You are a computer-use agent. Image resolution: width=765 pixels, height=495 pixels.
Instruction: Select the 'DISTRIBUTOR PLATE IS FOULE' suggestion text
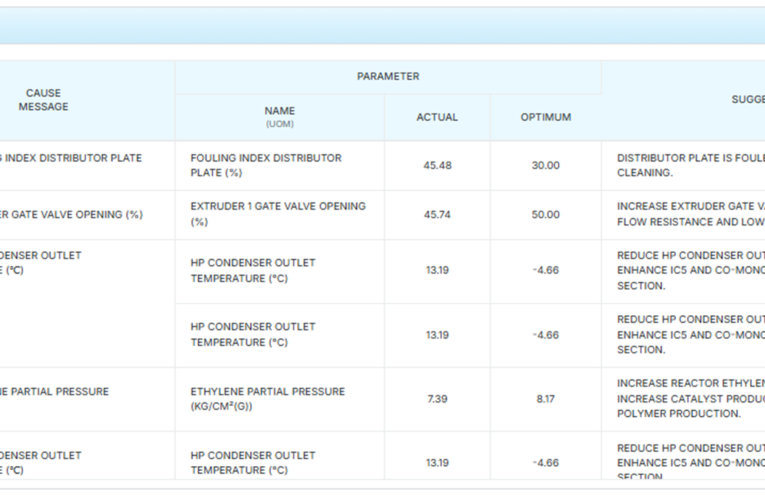691,165
